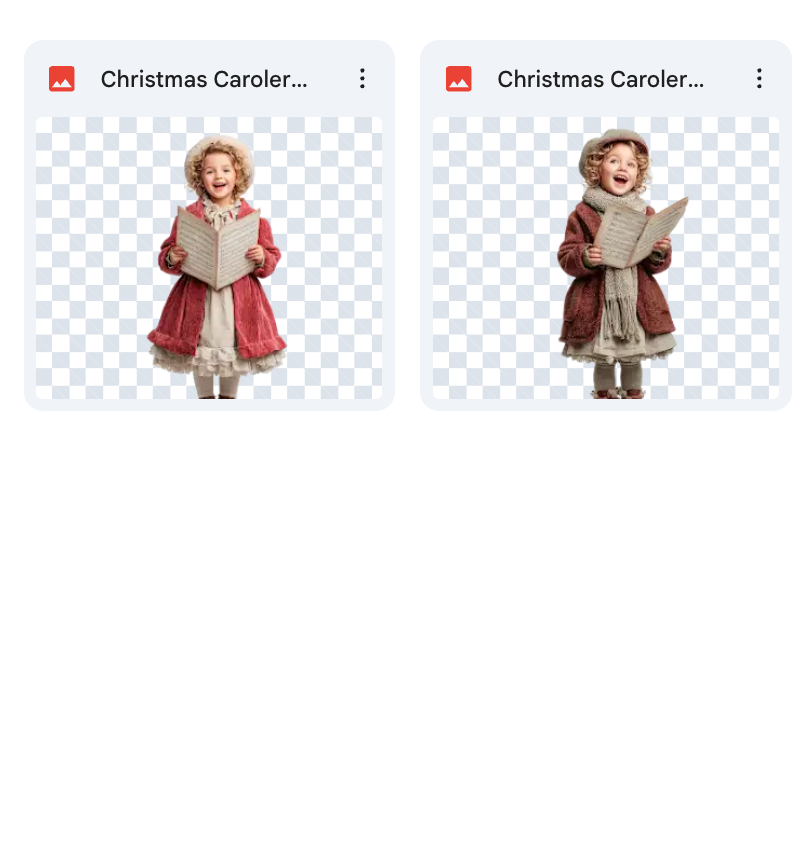Click the open sheet music in left preview
Image resolution: width=808 pixels, height=854 pixels.
point(218,248)
